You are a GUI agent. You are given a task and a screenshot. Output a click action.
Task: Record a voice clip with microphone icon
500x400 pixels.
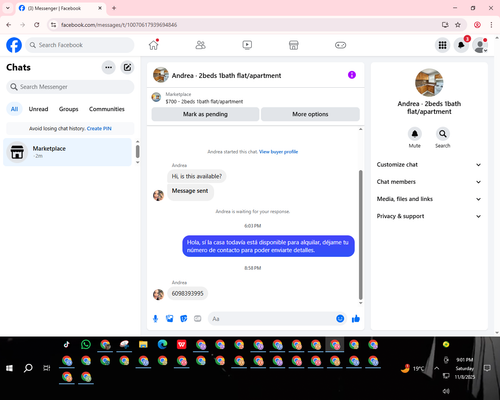coord(155,319)
